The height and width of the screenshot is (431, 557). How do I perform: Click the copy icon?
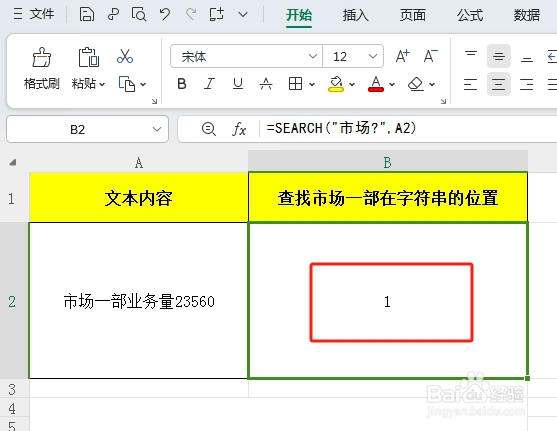127,84
